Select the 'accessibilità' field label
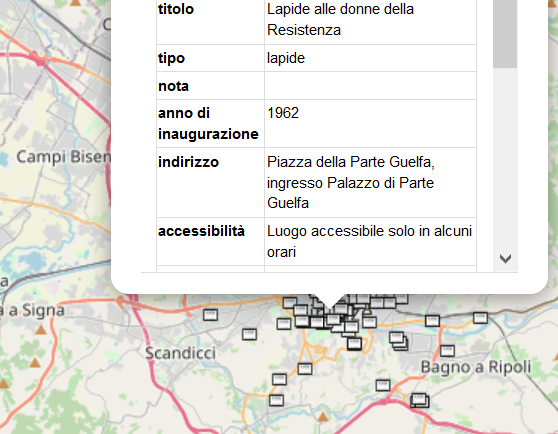 coord(201,231)
